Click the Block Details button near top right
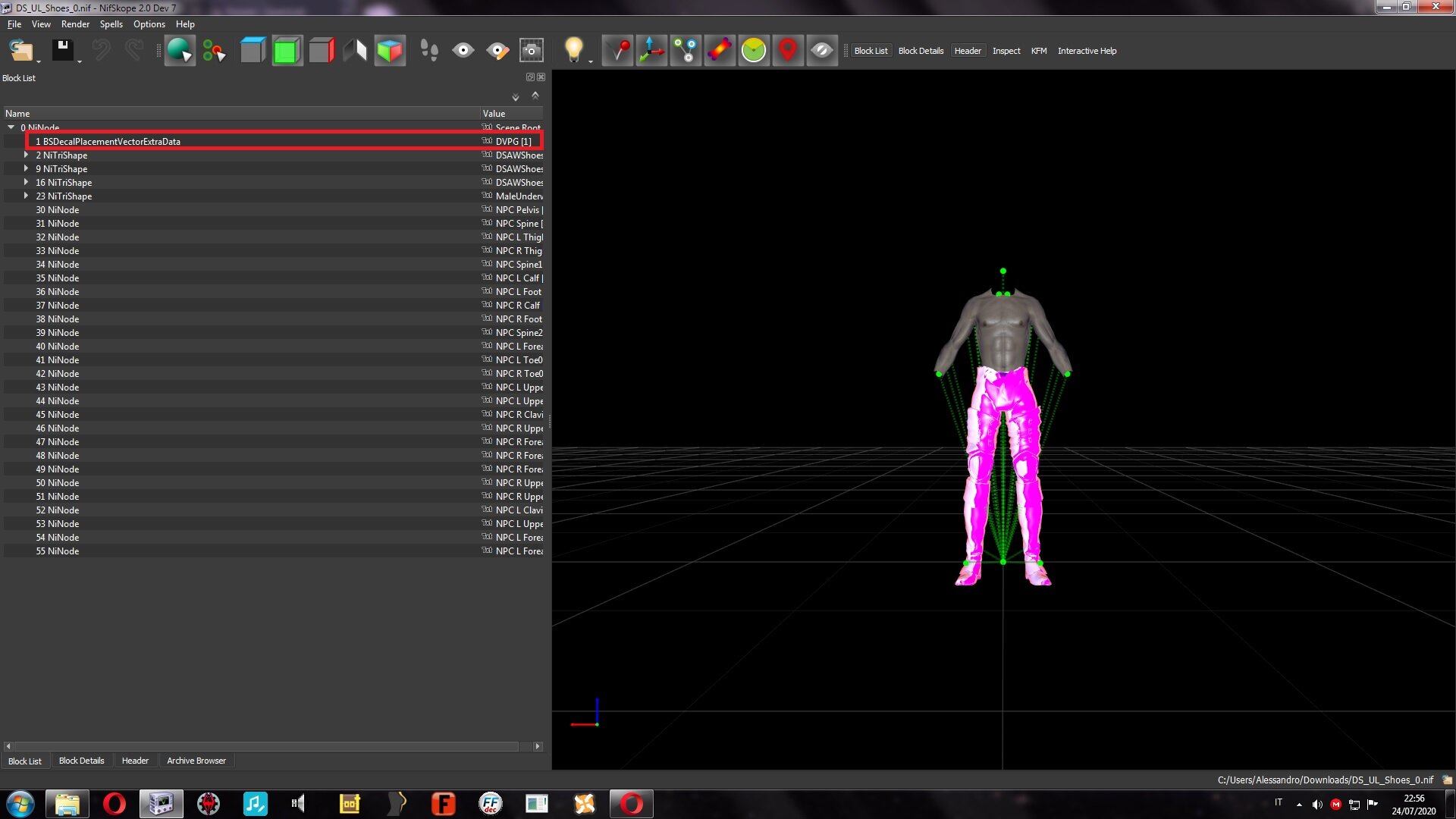1456x819 pixels. coord(920,50)
